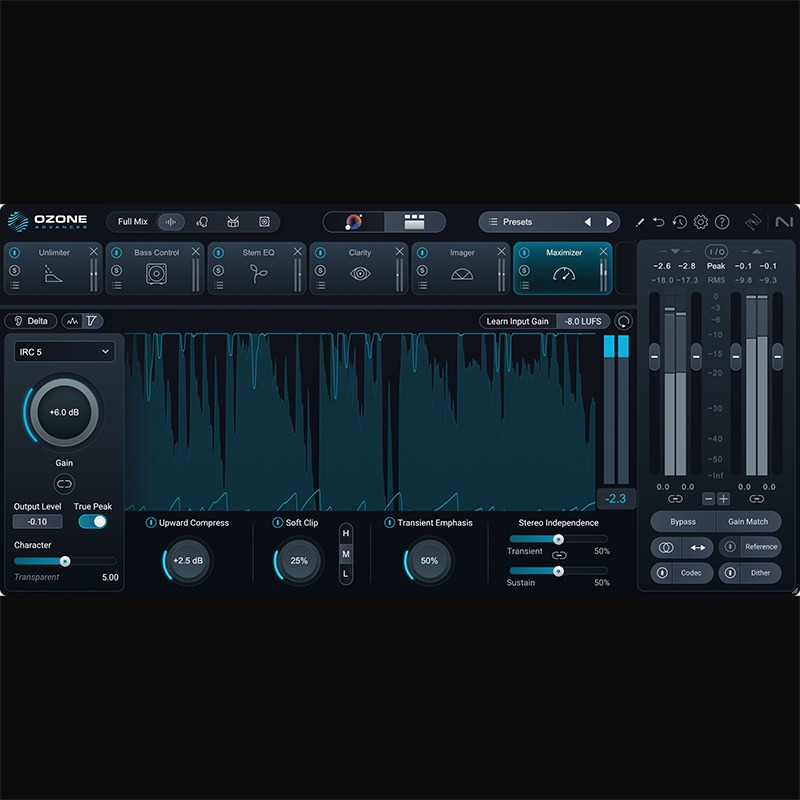Click the Transient stereo independence slider
This screenshot has width=800, height=800.
coord(558,539)
